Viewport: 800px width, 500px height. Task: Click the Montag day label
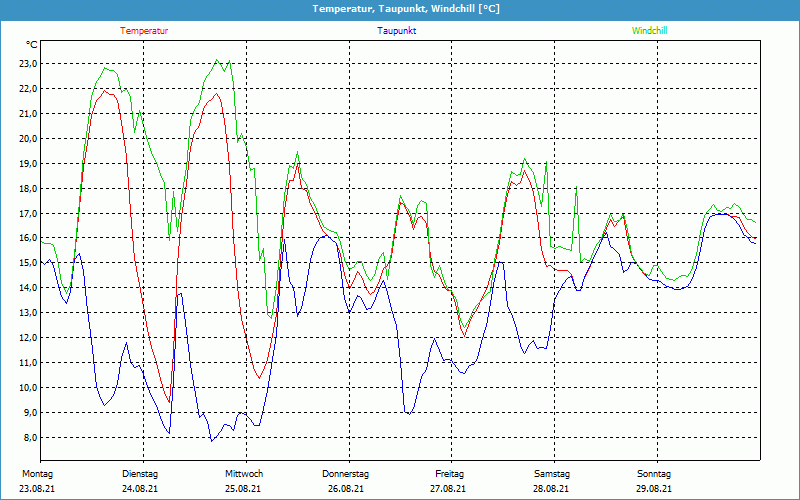coord(37,474)
